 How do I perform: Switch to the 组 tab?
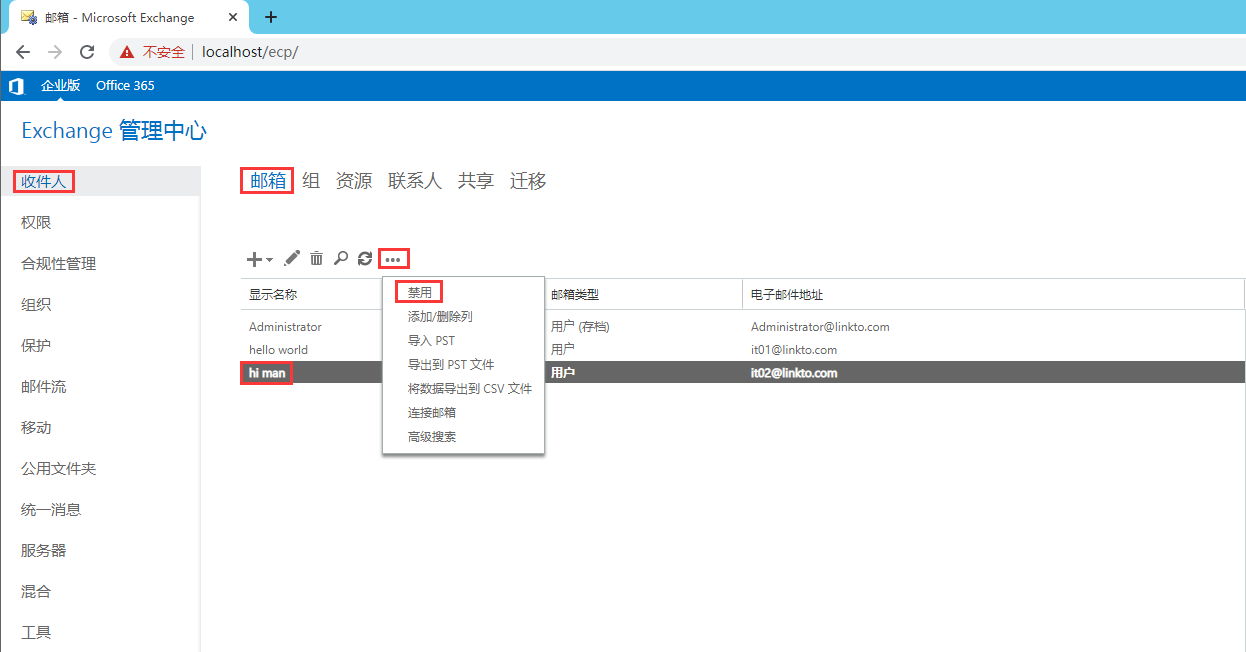[x=311, y=181]
